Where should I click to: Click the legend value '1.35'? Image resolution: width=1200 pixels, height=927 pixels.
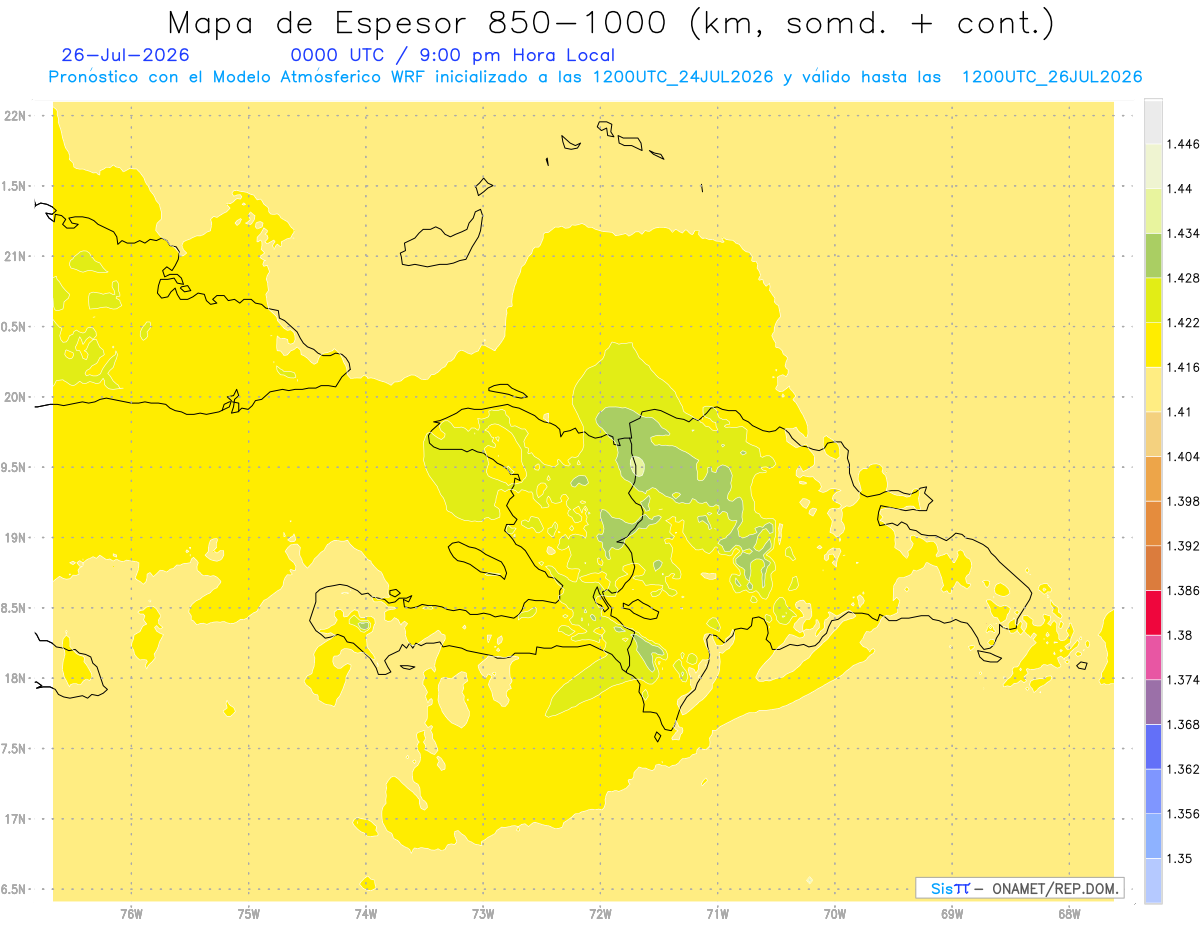pos(1179,858)
